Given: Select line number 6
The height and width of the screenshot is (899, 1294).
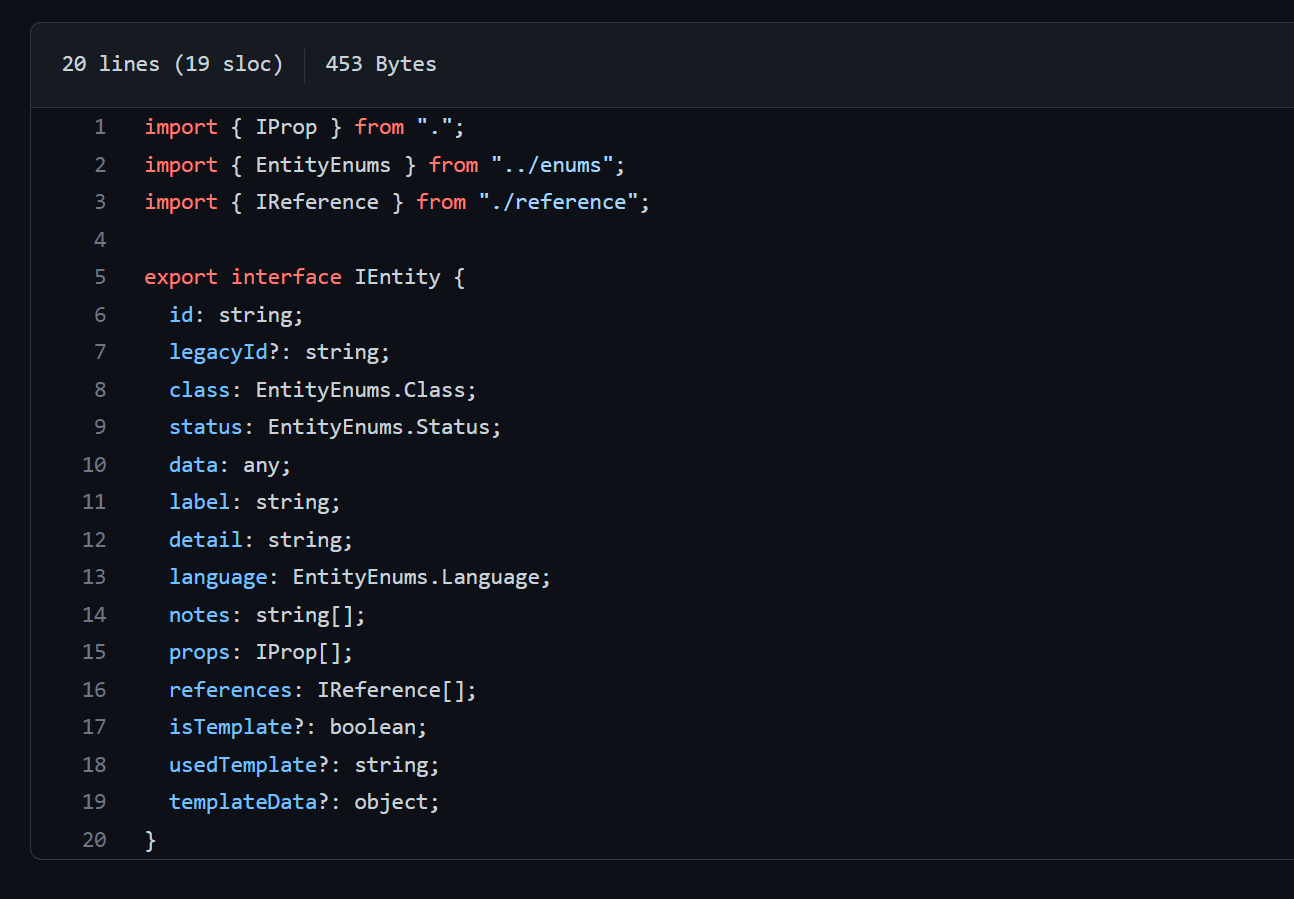Looking at the screenshot, I should point(99,315).
